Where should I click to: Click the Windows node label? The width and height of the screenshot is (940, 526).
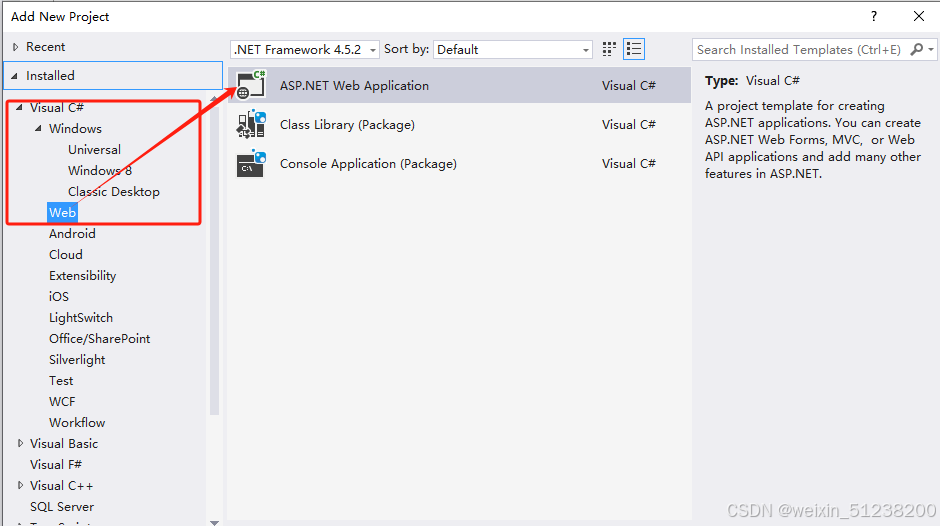point(76,128)
